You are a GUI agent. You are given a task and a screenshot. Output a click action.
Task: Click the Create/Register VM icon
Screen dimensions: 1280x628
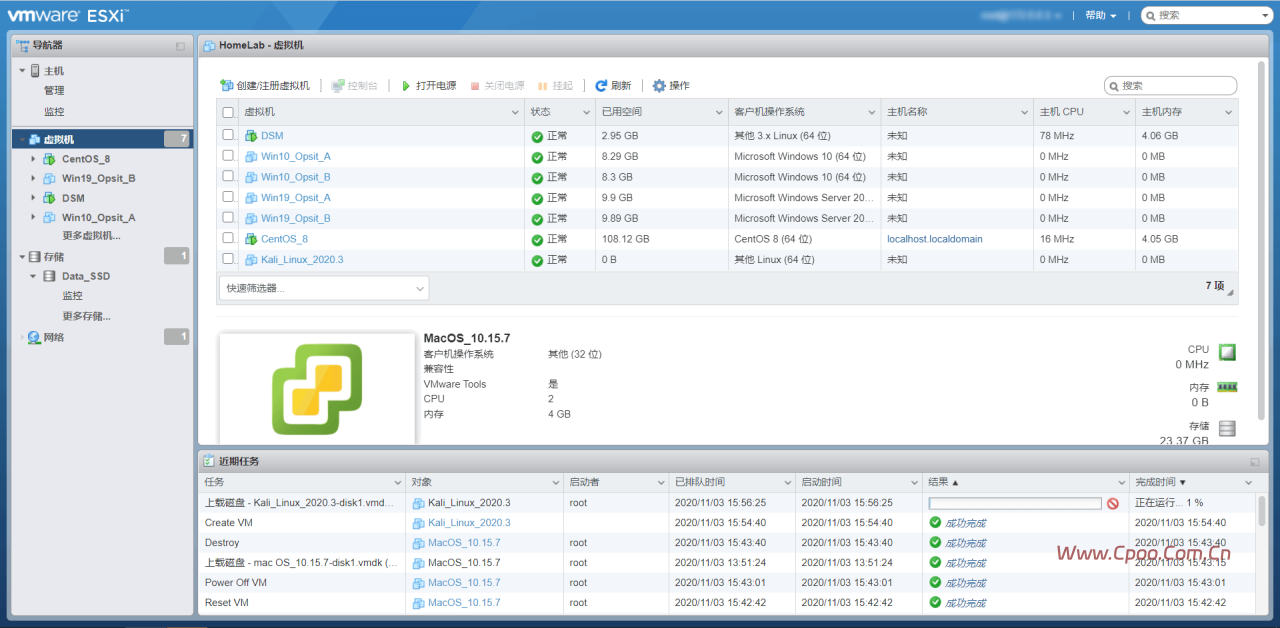(x=227, y=86)
